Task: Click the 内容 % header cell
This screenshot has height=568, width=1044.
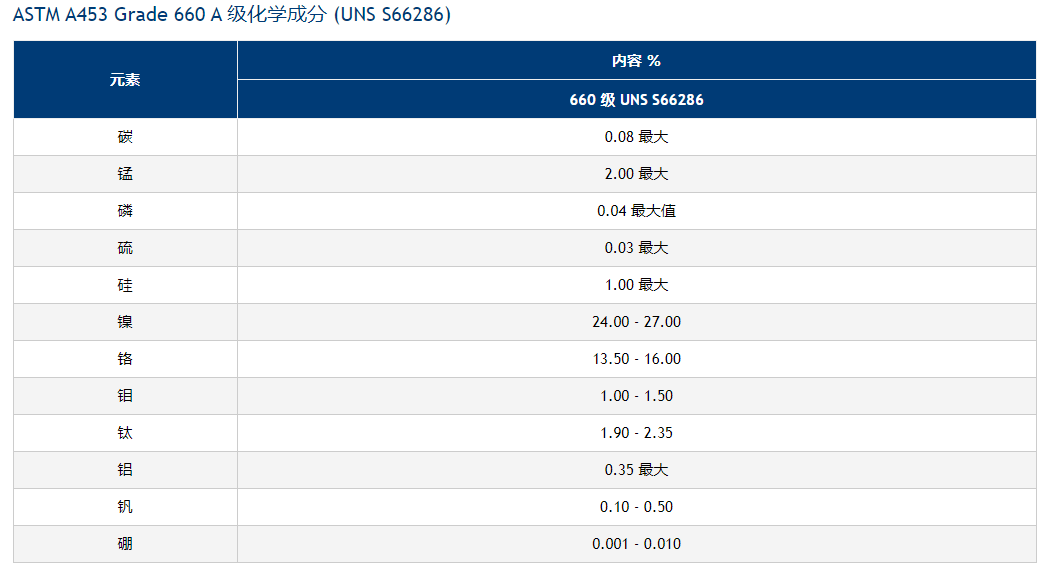Action: click(x=637, y=61)
